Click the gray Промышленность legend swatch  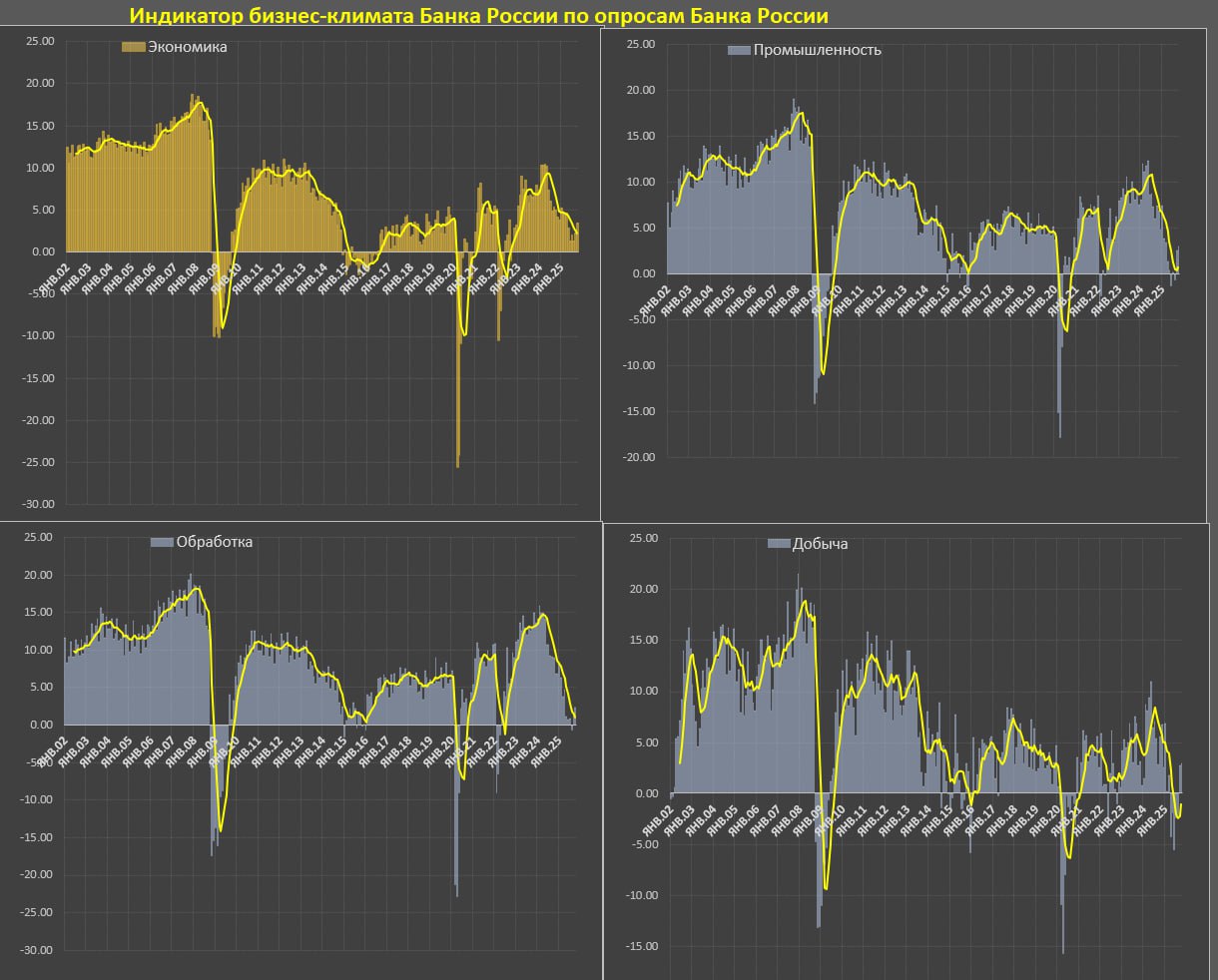[x=738, y=50]
